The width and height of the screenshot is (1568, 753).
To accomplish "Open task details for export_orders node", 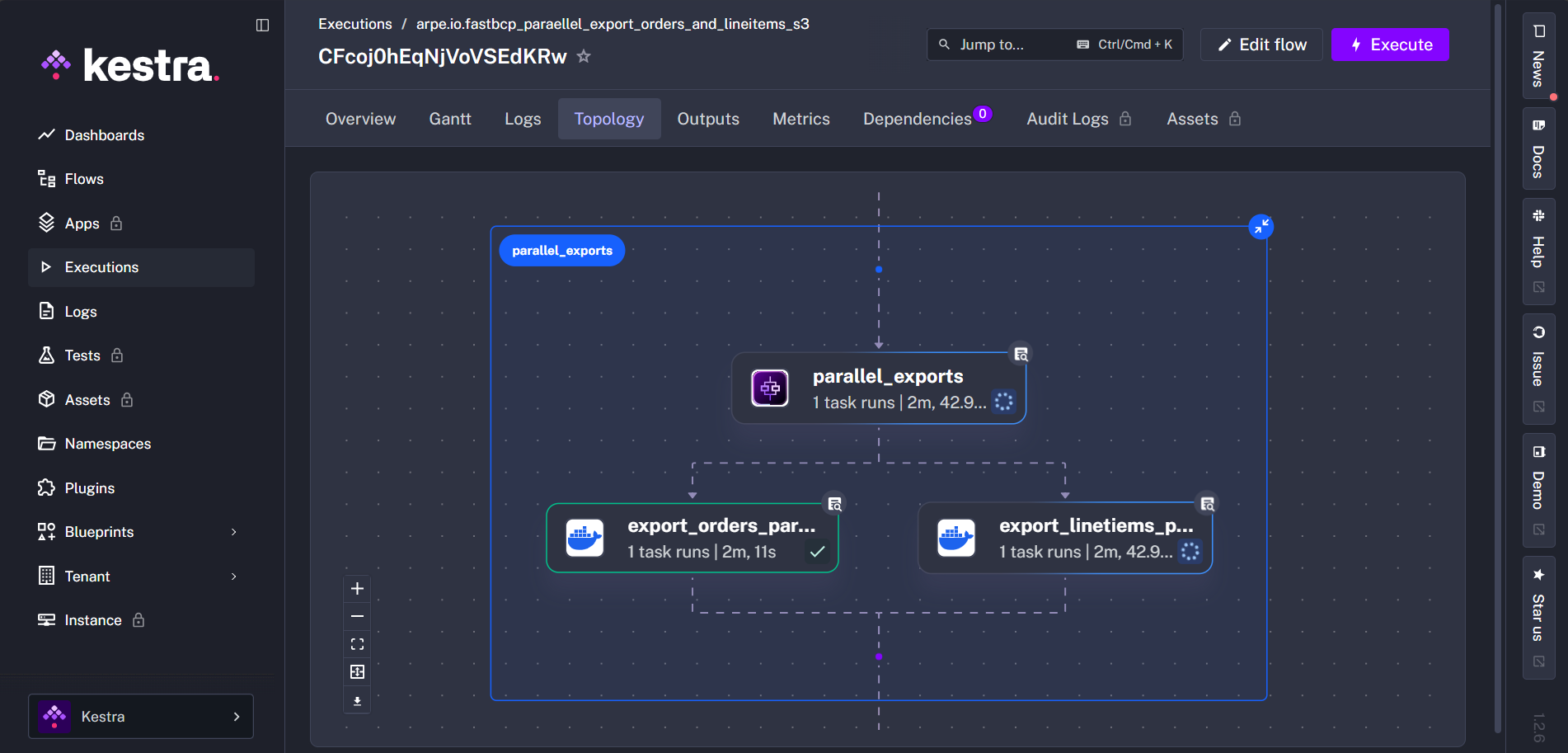I will coord(834,503).
